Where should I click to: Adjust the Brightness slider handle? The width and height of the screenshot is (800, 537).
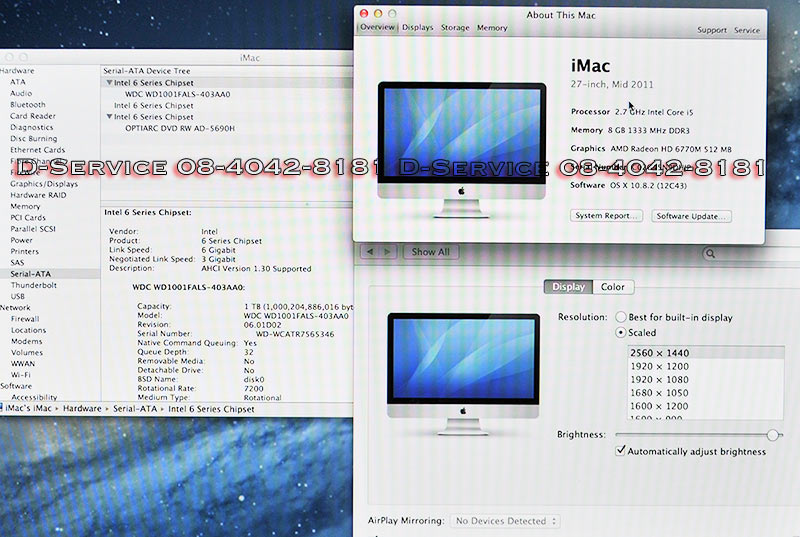(x=773, y=434)
